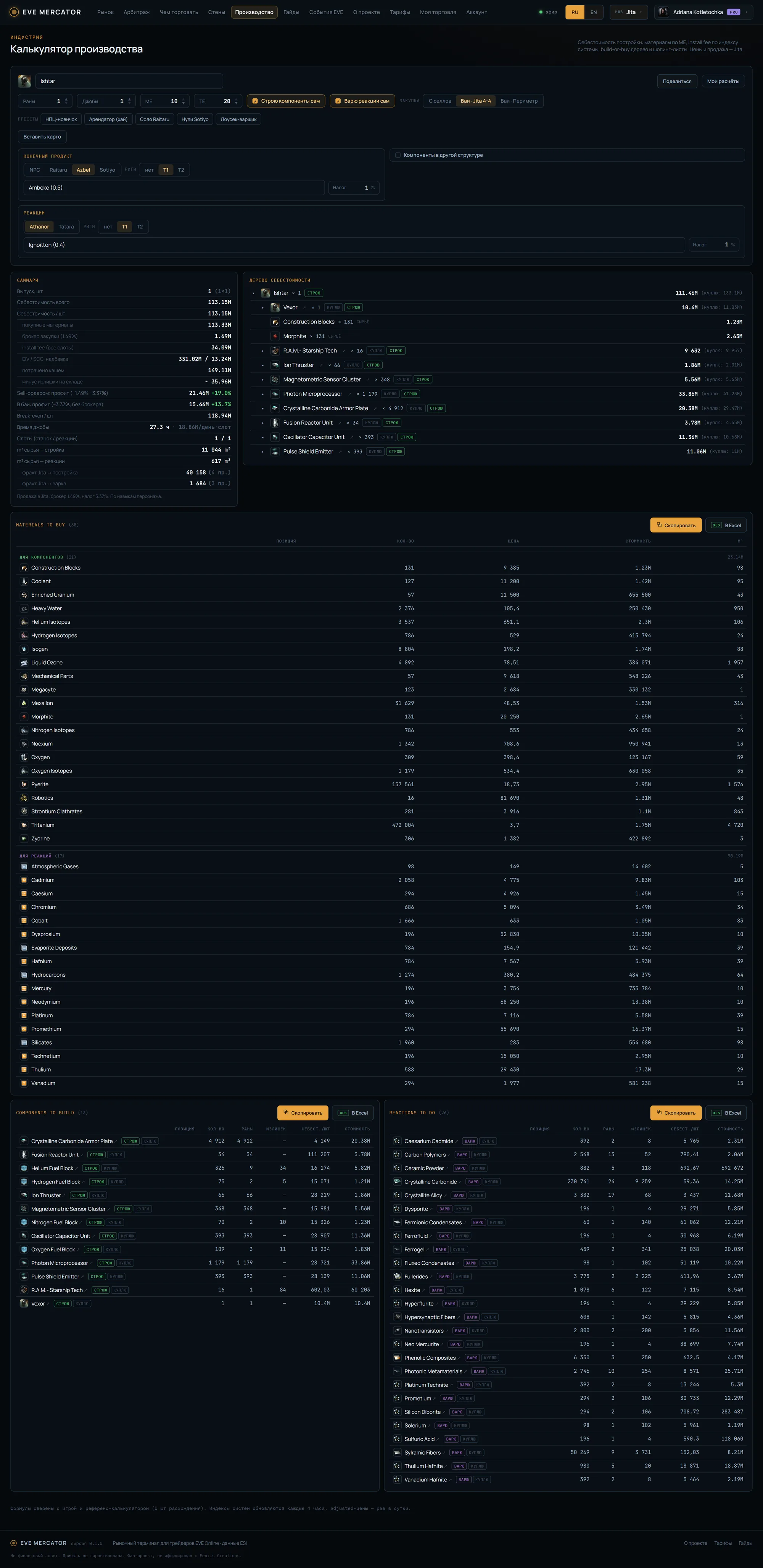Image resolution: width=763 pixels, height=1568 pixels.
Task: Click the Pyerite icon in materials list
Action: 24,785
